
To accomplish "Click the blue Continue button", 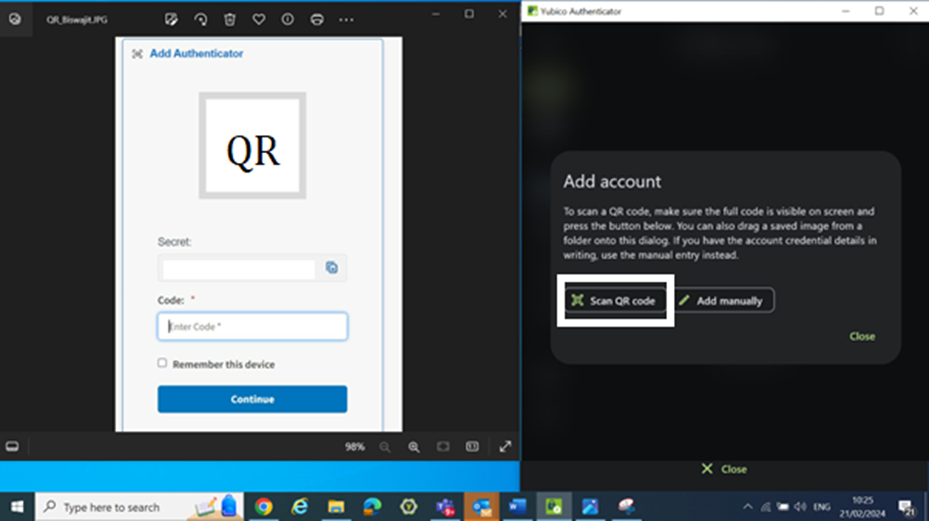I will 252,399.
